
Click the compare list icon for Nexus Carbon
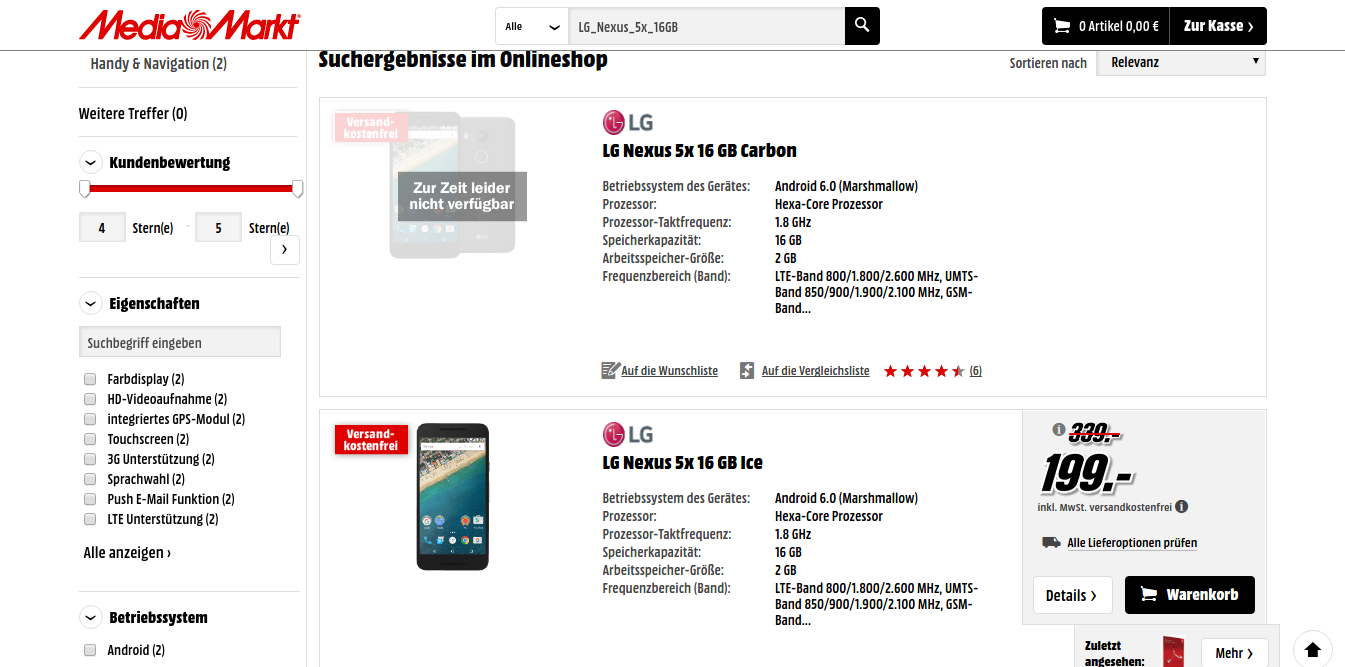coord(747,370)
